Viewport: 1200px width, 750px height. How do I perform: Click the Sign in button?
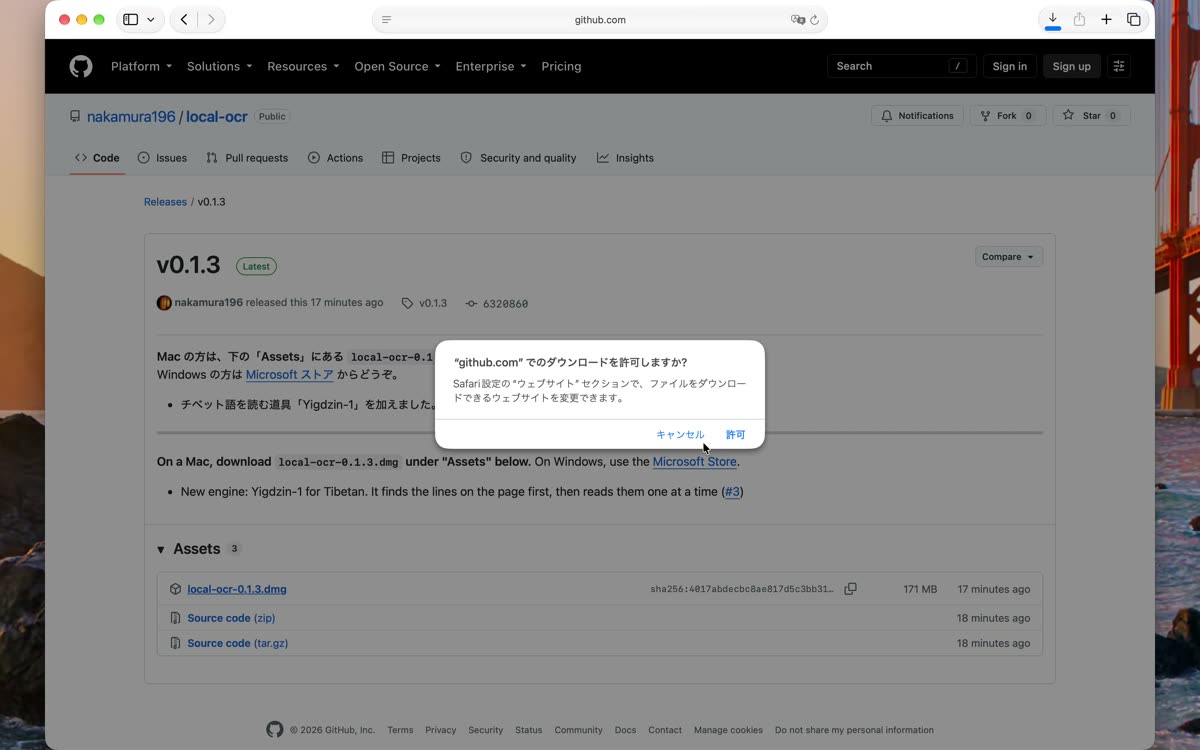tap(1009, 66)
